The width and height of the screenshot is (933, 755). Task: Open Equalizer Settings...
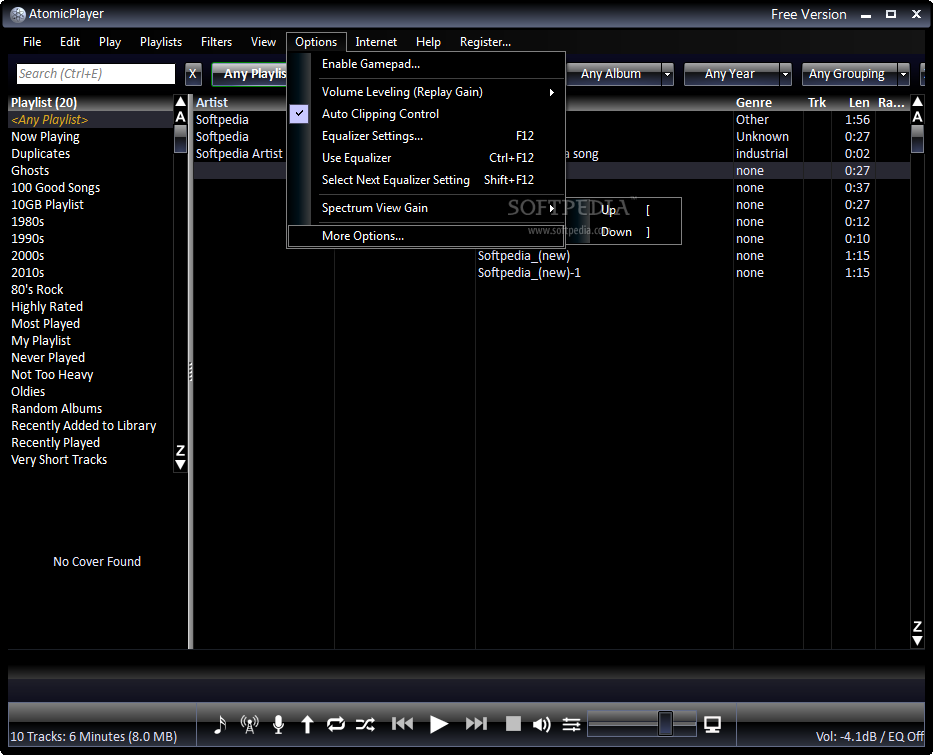click(426, 136)
